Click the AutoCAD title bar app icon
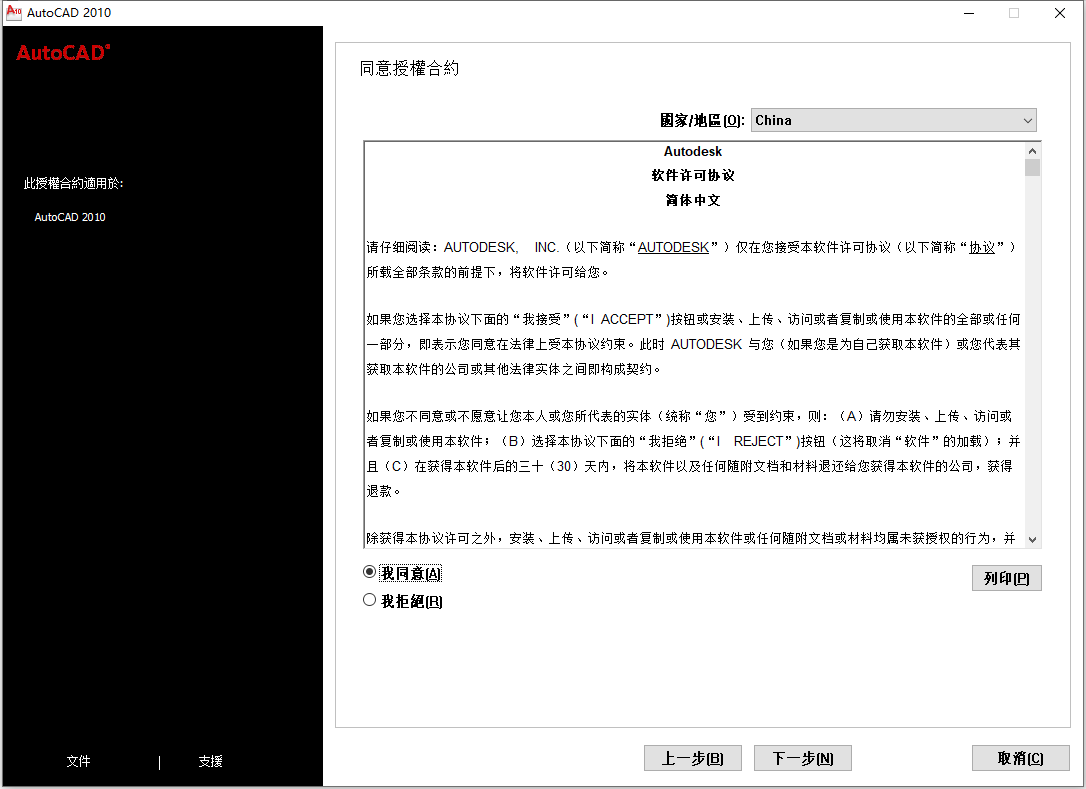This screenshot has width=1086, height=789. 14,12
